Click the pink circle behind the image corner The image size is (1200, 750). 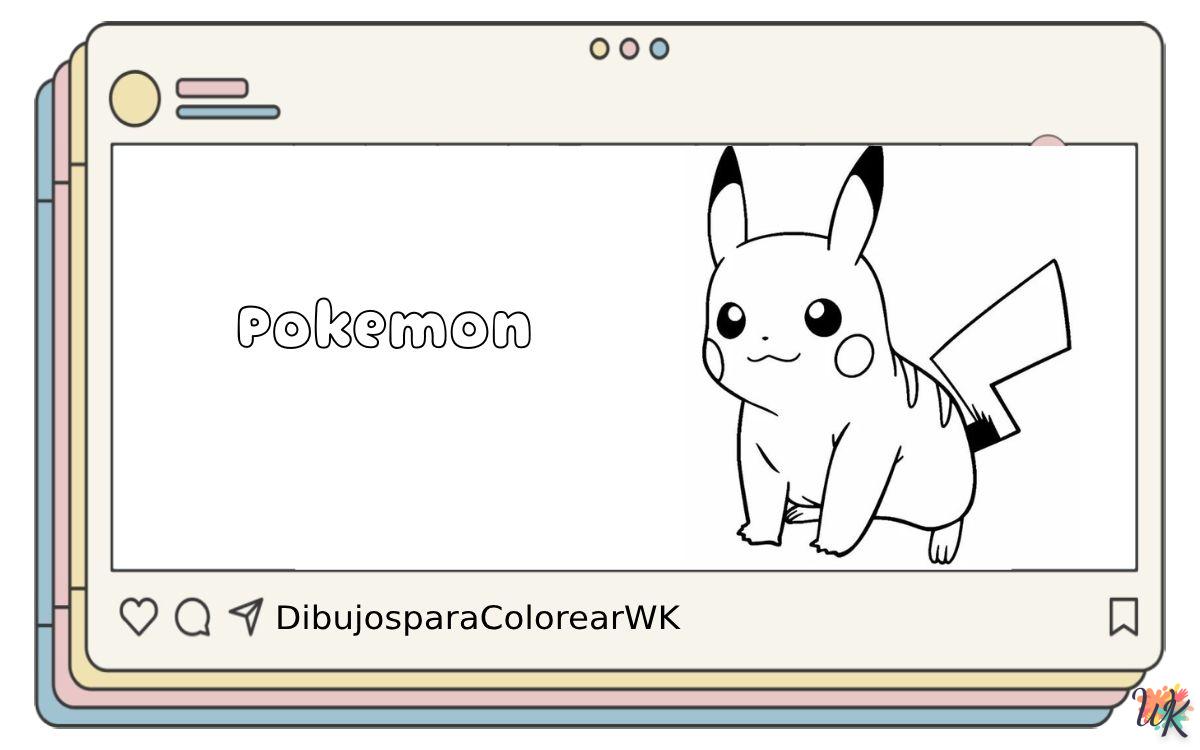pos(1047,140)
